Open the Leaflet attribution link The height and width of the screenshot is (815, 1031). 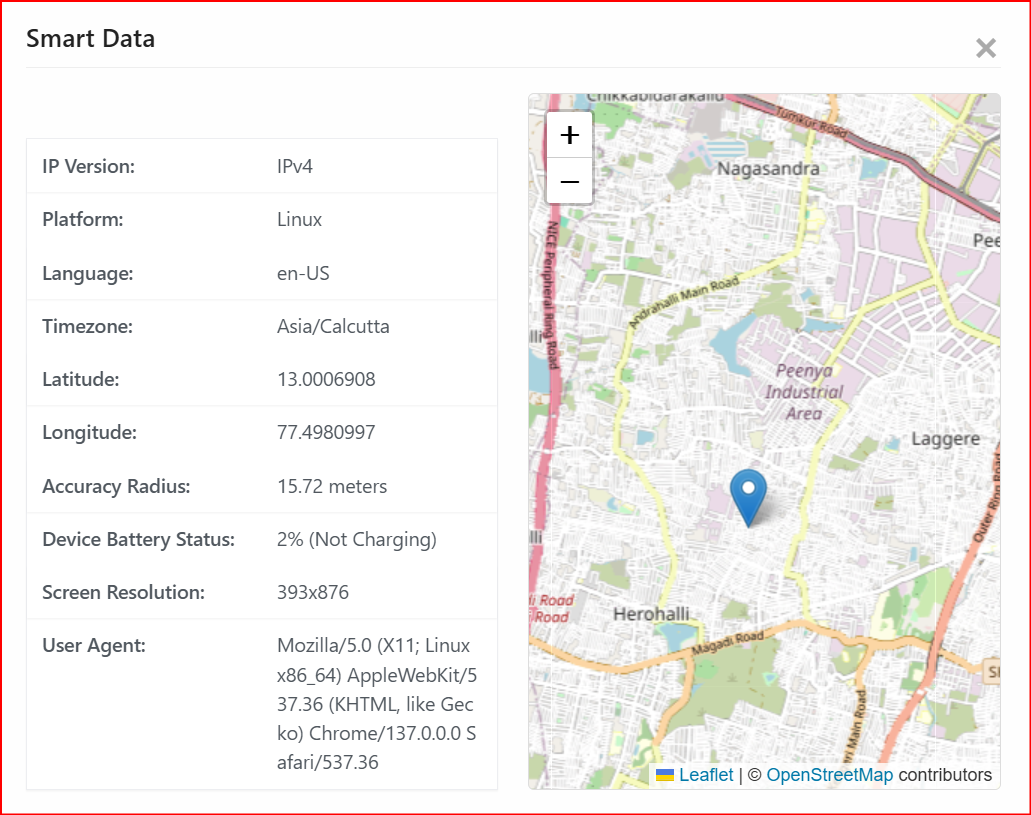(706, 775)
